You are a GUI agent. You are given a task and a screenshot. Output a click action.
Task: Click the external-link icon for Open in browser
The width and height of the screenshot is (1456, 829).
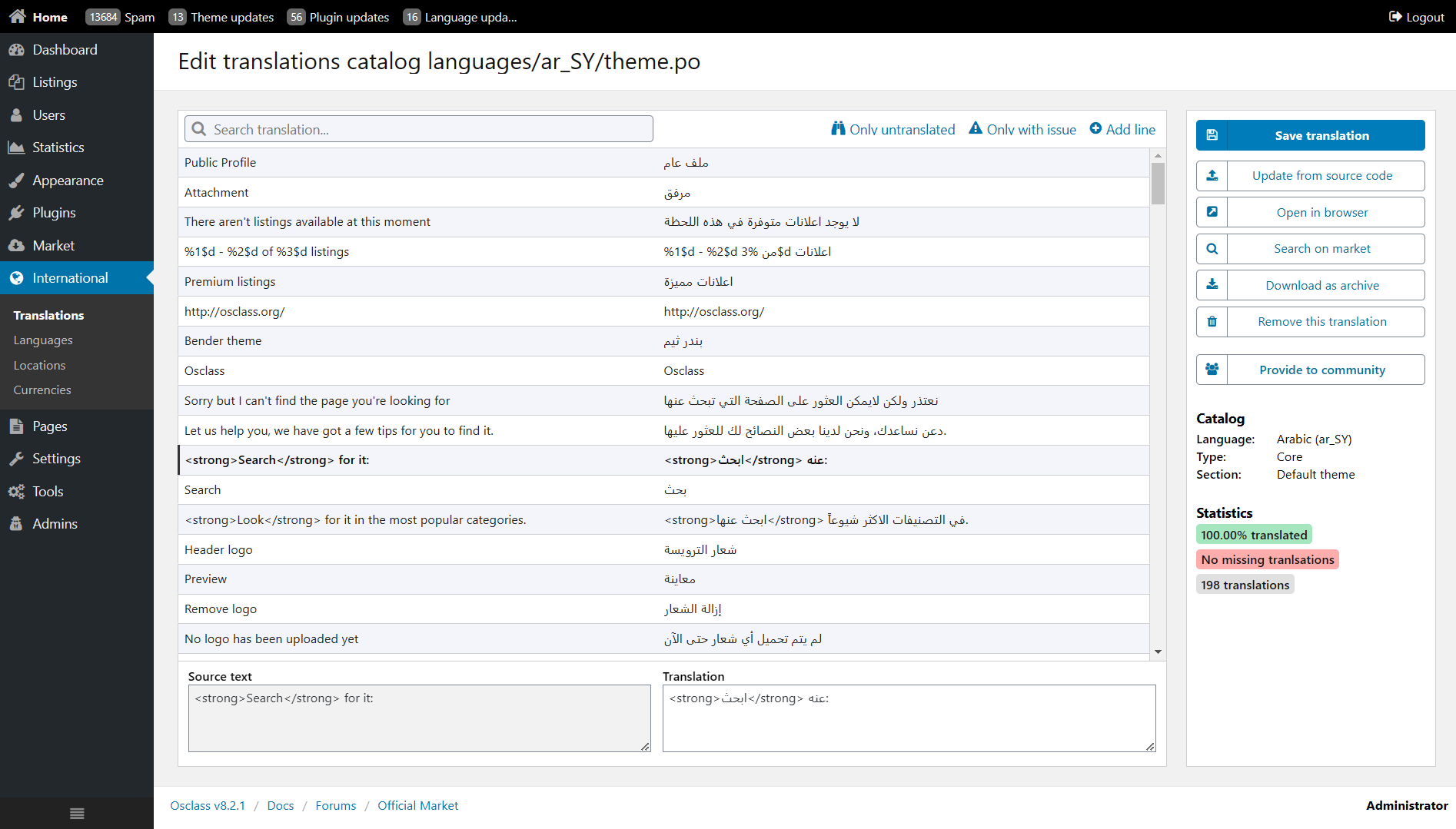click(x=1212, y=212)
